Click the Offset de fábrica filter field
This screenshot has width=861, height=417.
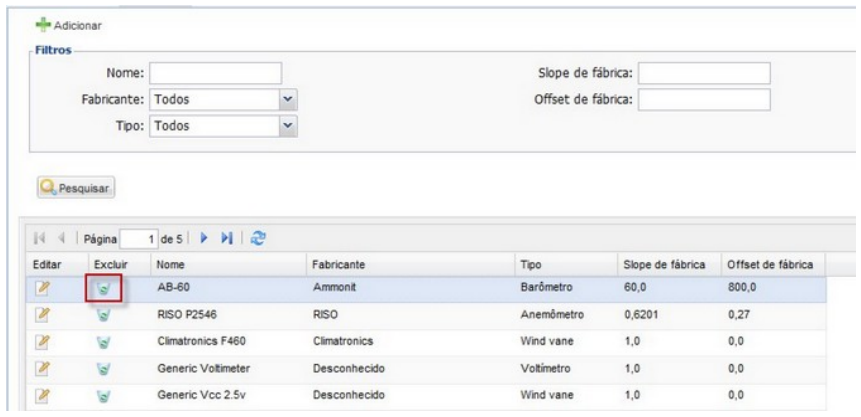click(704, 100)
